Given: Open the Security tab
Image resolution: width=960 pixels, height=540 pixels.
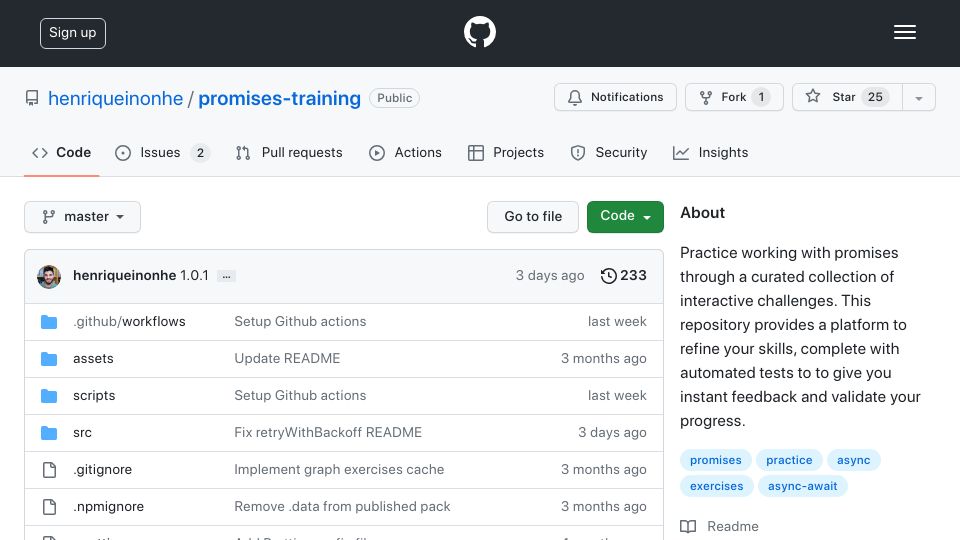Looking at the screenshot, I should pos(609,152).
